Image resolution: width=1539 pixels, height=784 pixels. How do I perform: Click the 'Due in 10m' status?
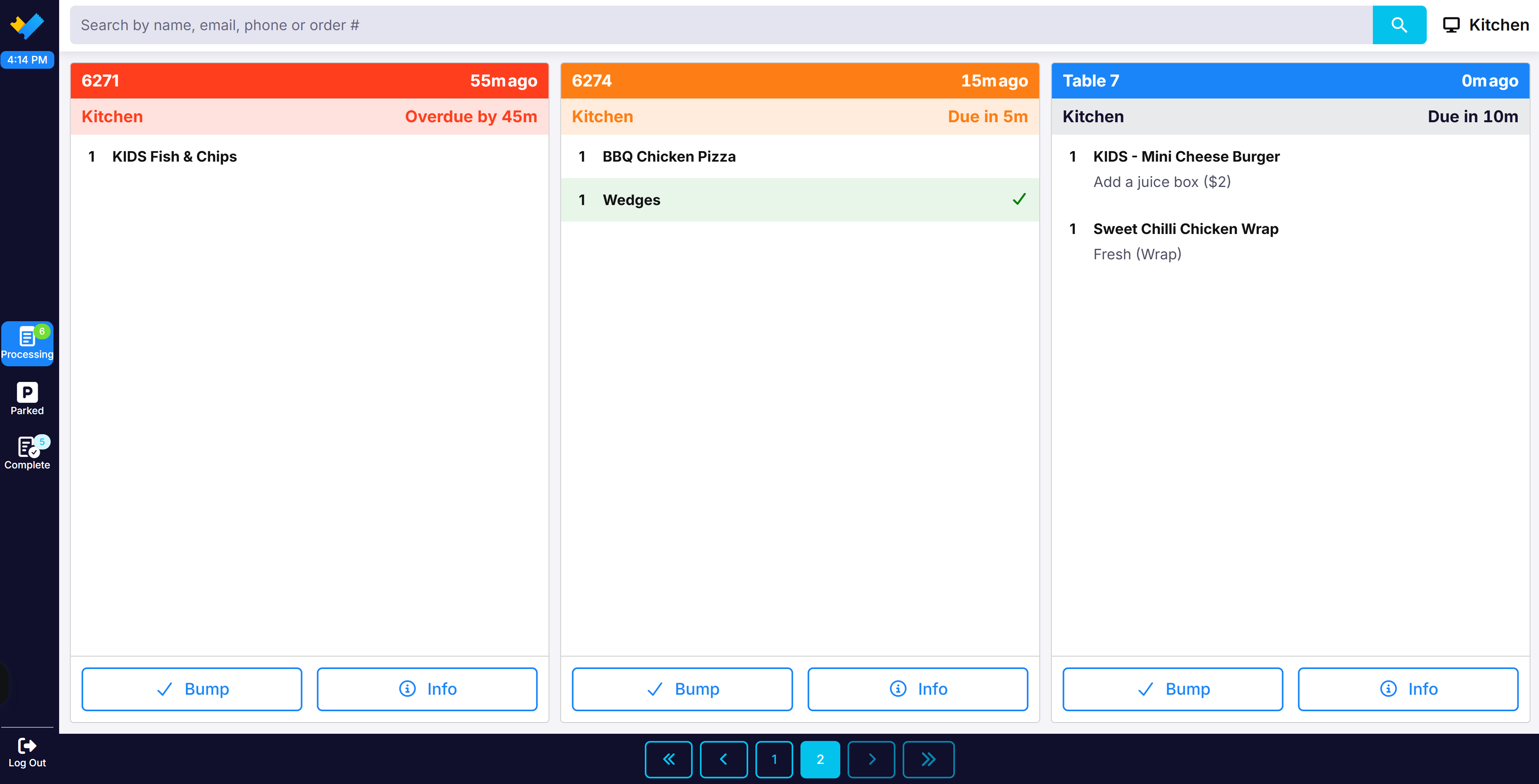click(1473, 117)
